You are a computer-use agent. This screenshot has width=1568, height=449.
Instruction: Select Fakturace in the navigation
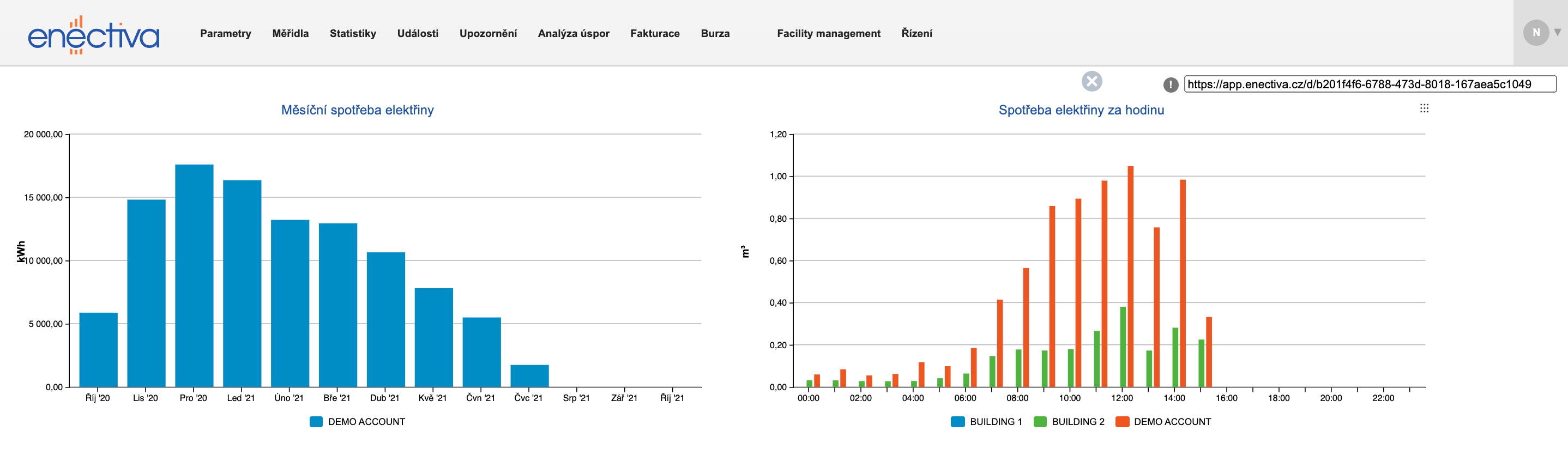coord(654,33)
